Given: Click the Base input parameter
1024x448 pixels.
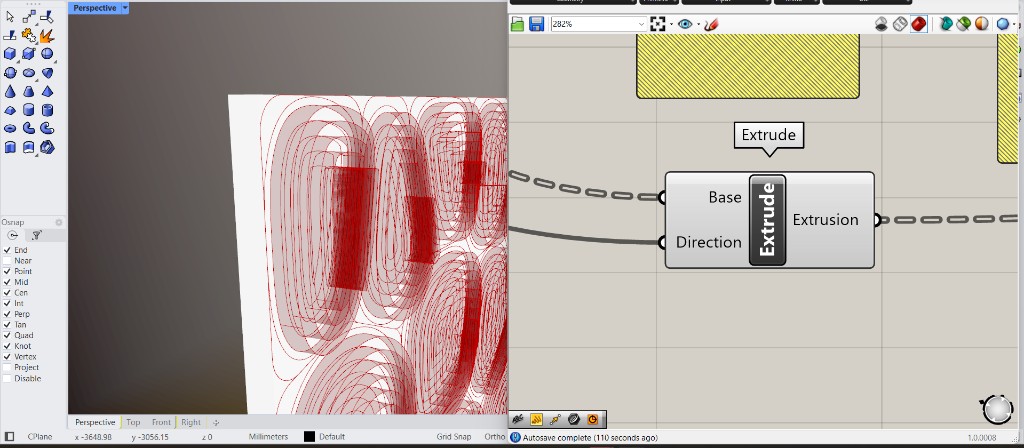Looking at the screenshot, I should coord(725,197).
